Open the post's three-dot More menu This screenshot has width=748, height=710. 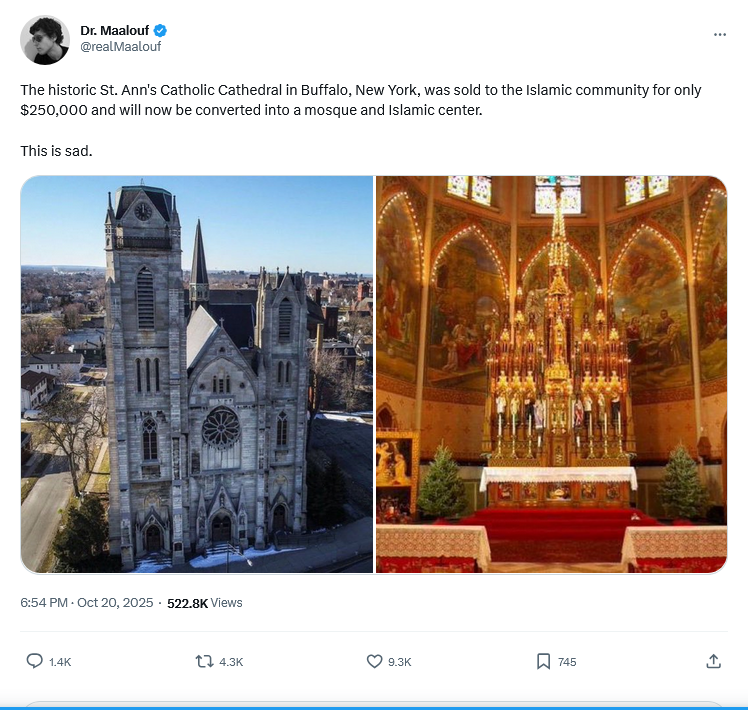pyautogui.click(x=720, y=34)
